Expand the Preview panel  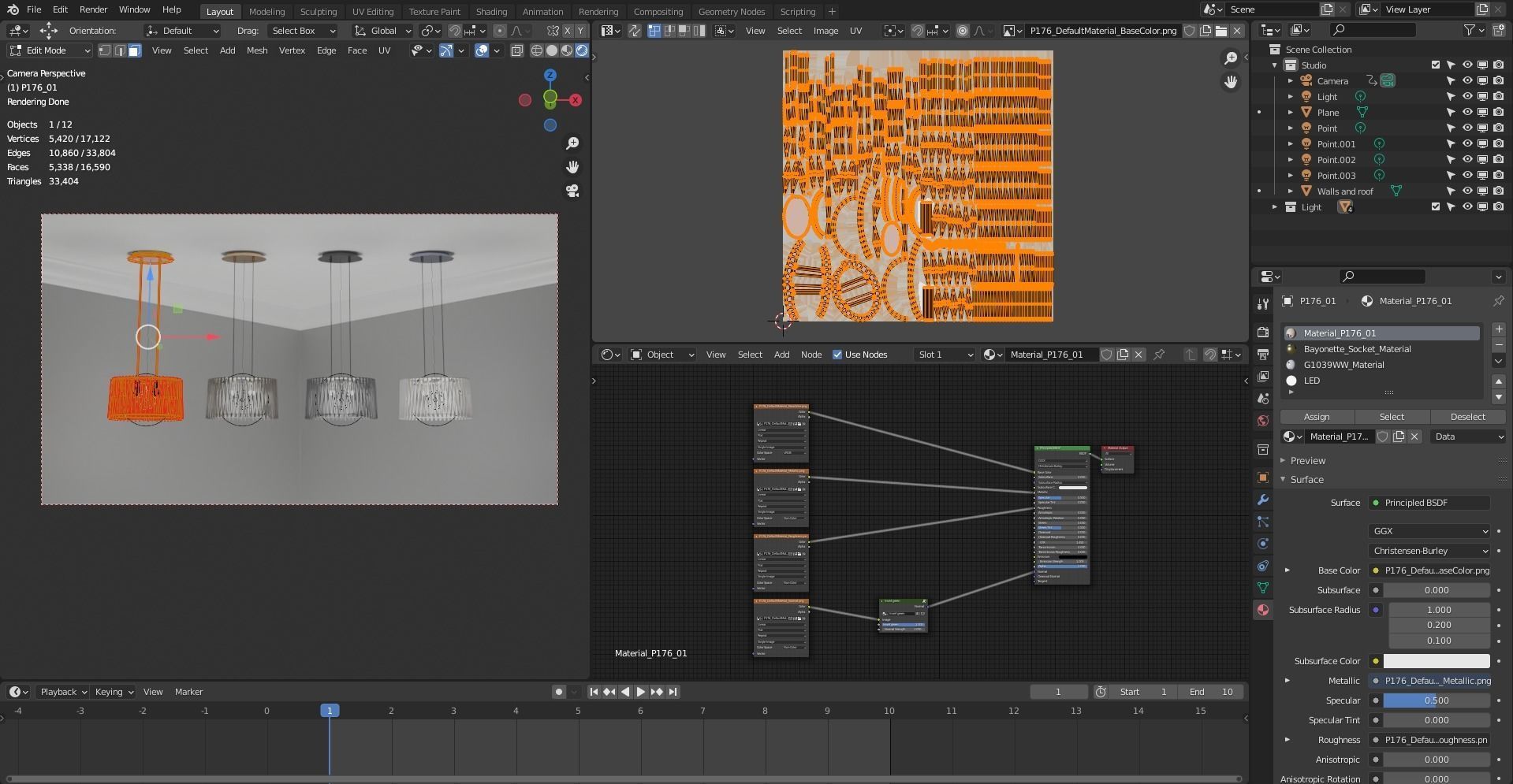coord(1307,460)
